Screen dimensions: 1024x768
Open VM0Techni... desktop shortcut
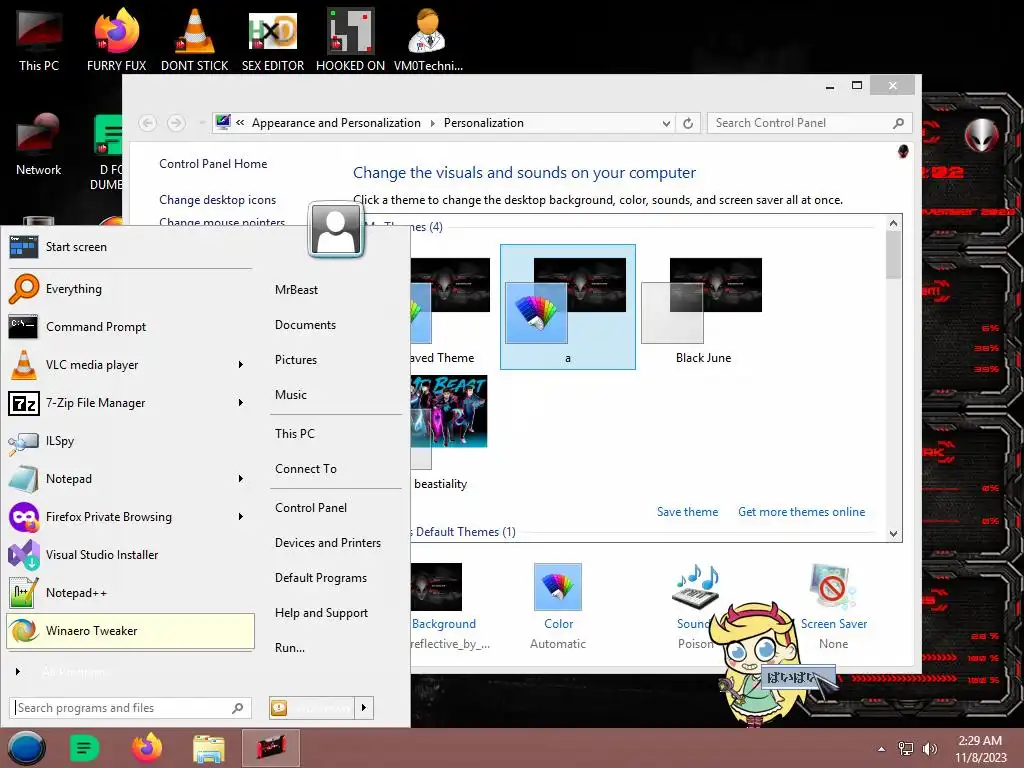pos(428,40)
